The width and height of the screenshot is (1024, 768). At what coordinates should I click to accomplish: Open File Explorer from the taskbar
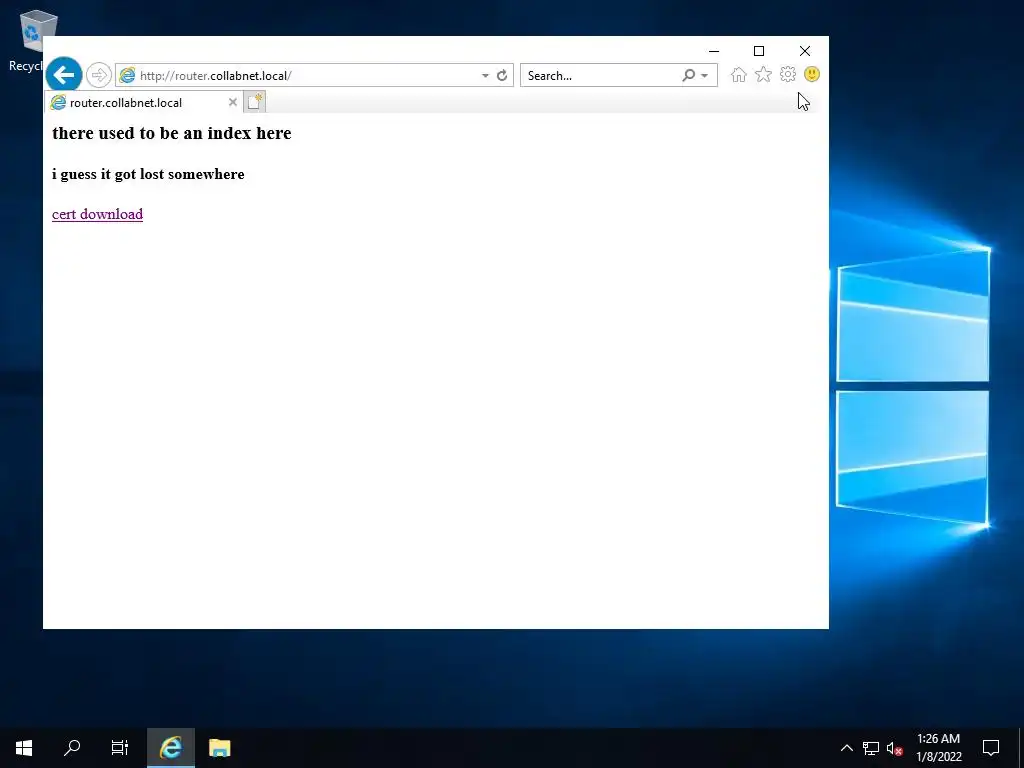[x=219, y=748]
